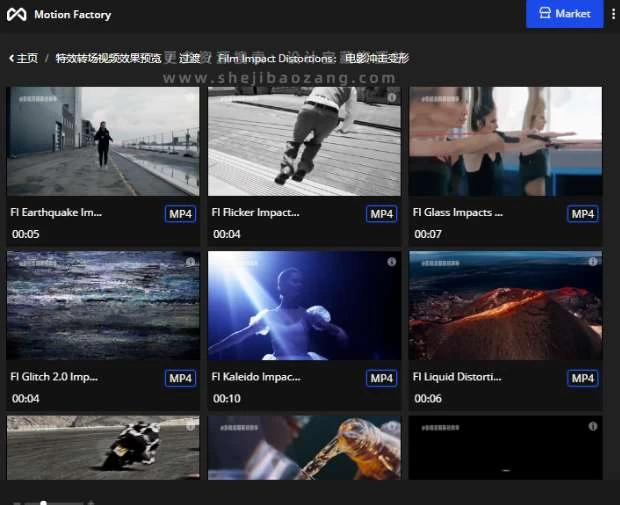Show info for FI Liquid Distortion clip
Screen dimensions: 620x505
(592, 262)
